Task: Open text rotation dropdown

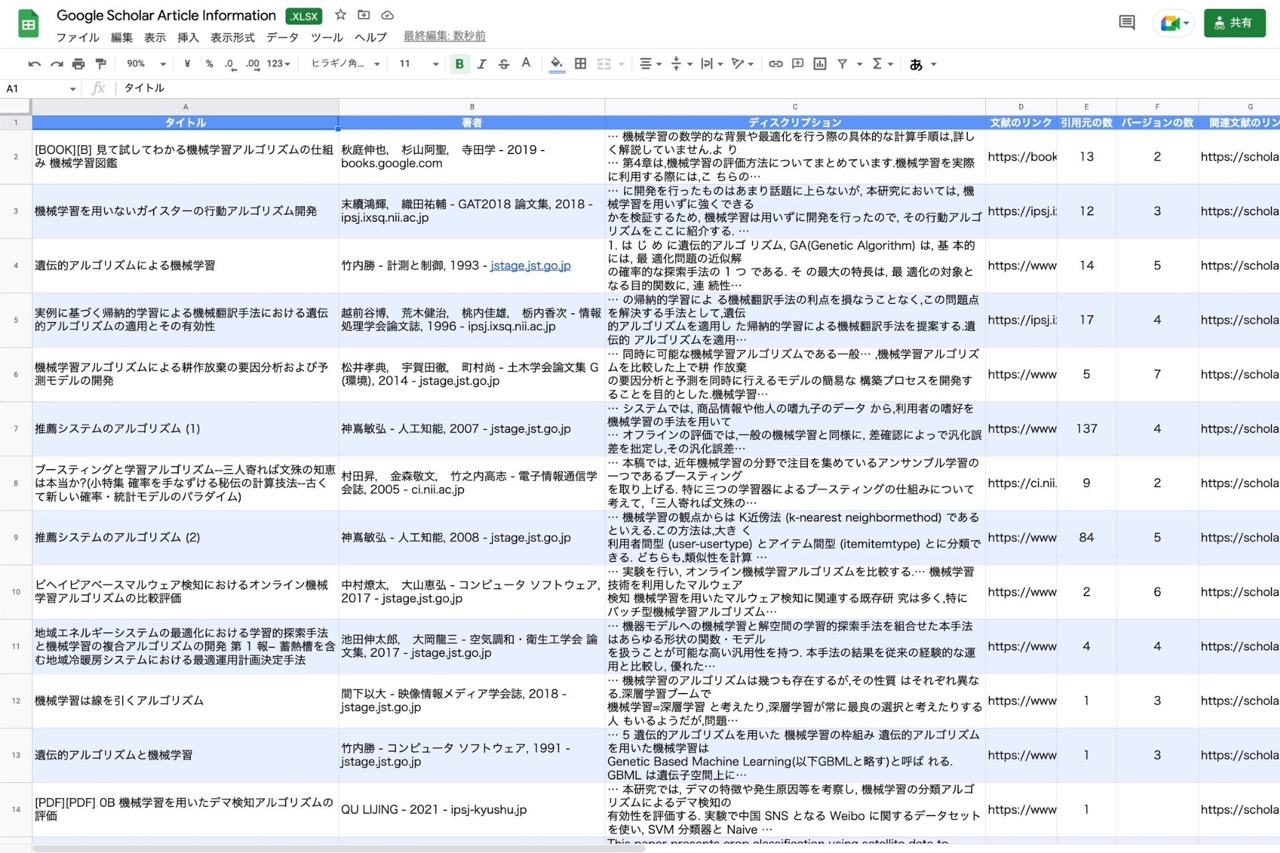Action: point(742,64)
